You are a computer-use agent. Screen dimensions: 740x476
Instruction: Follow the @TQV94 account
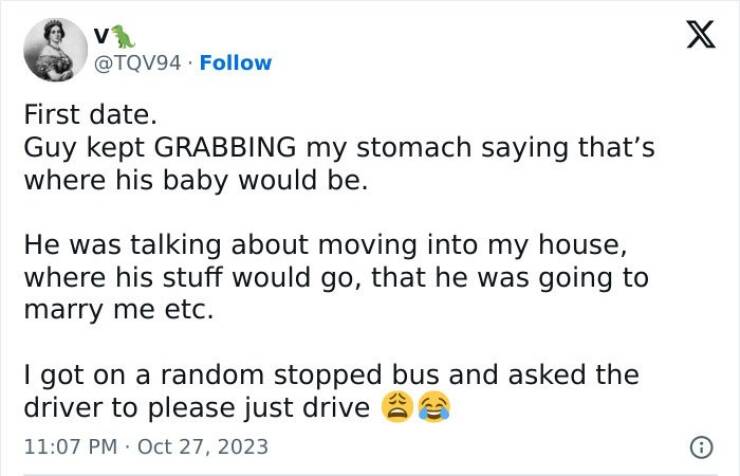pyautogui.click(x=235, y=63)
